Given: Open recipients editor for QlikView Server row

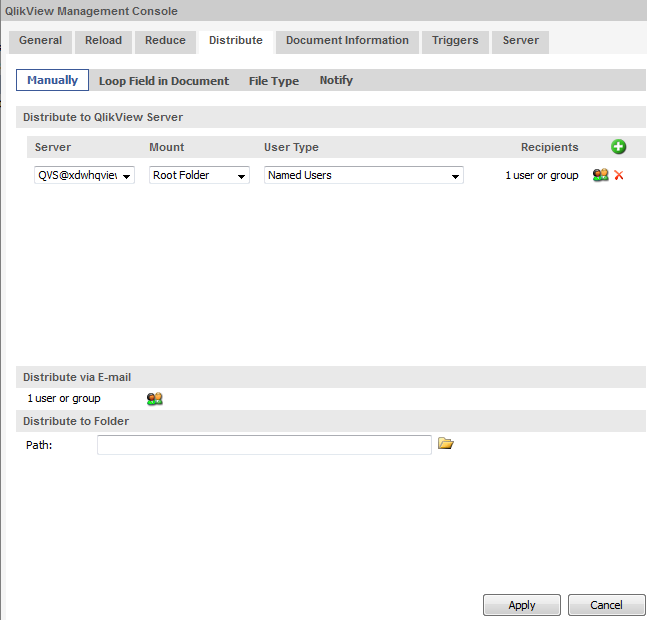Looking at the screenshot, I should coord(600,175).
